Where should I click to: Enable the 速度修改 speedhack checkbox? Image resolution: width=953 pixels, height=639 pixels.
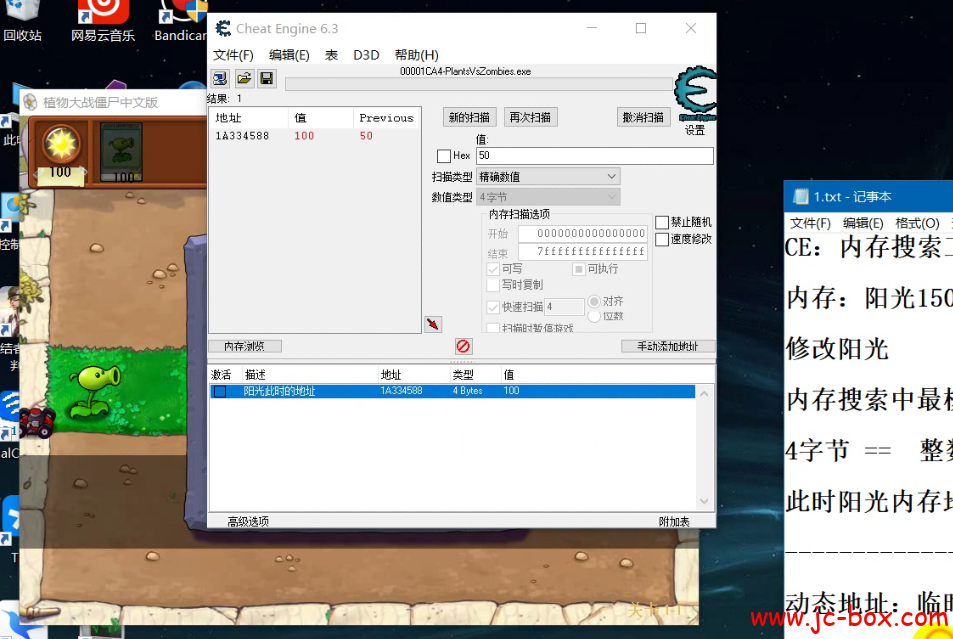click(662, 239)
